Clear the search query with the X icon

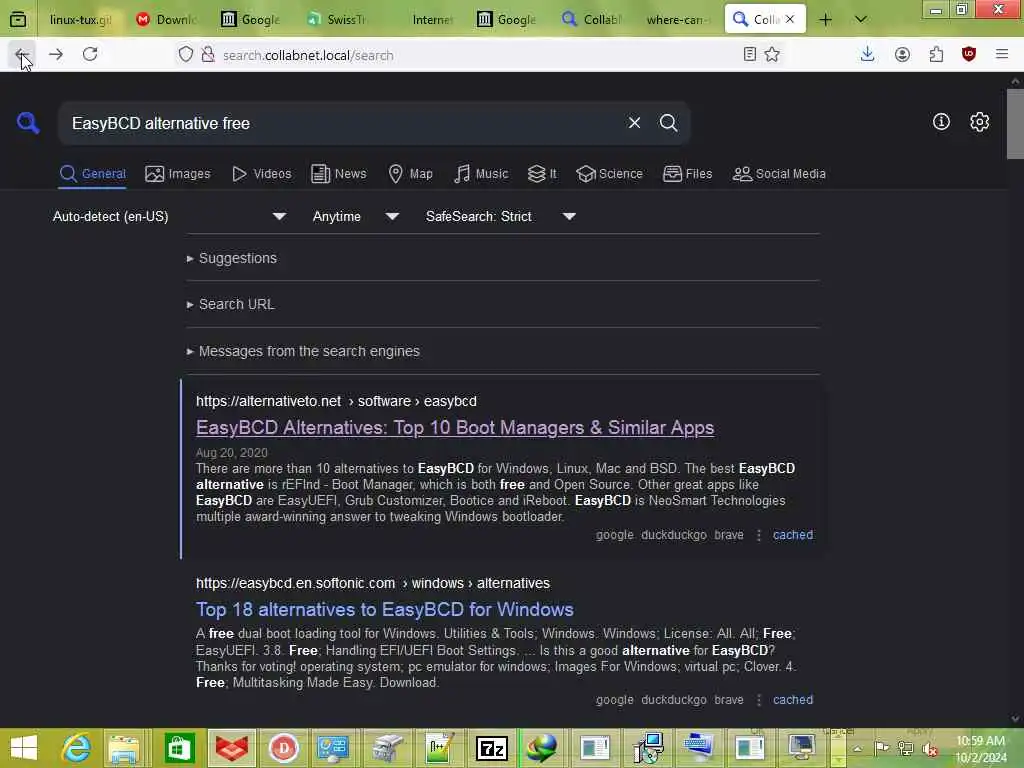coord(634,123)
